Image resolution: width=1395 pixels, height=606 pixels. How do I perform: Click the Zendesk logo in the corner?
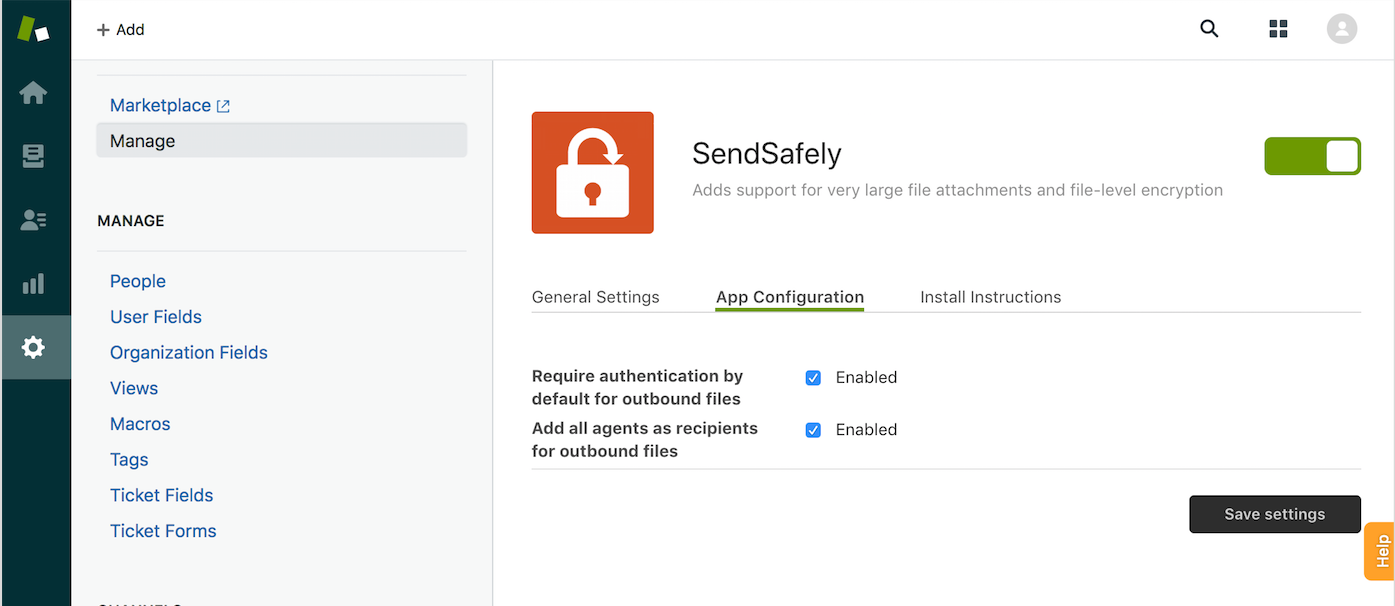[x=34, y=29]
